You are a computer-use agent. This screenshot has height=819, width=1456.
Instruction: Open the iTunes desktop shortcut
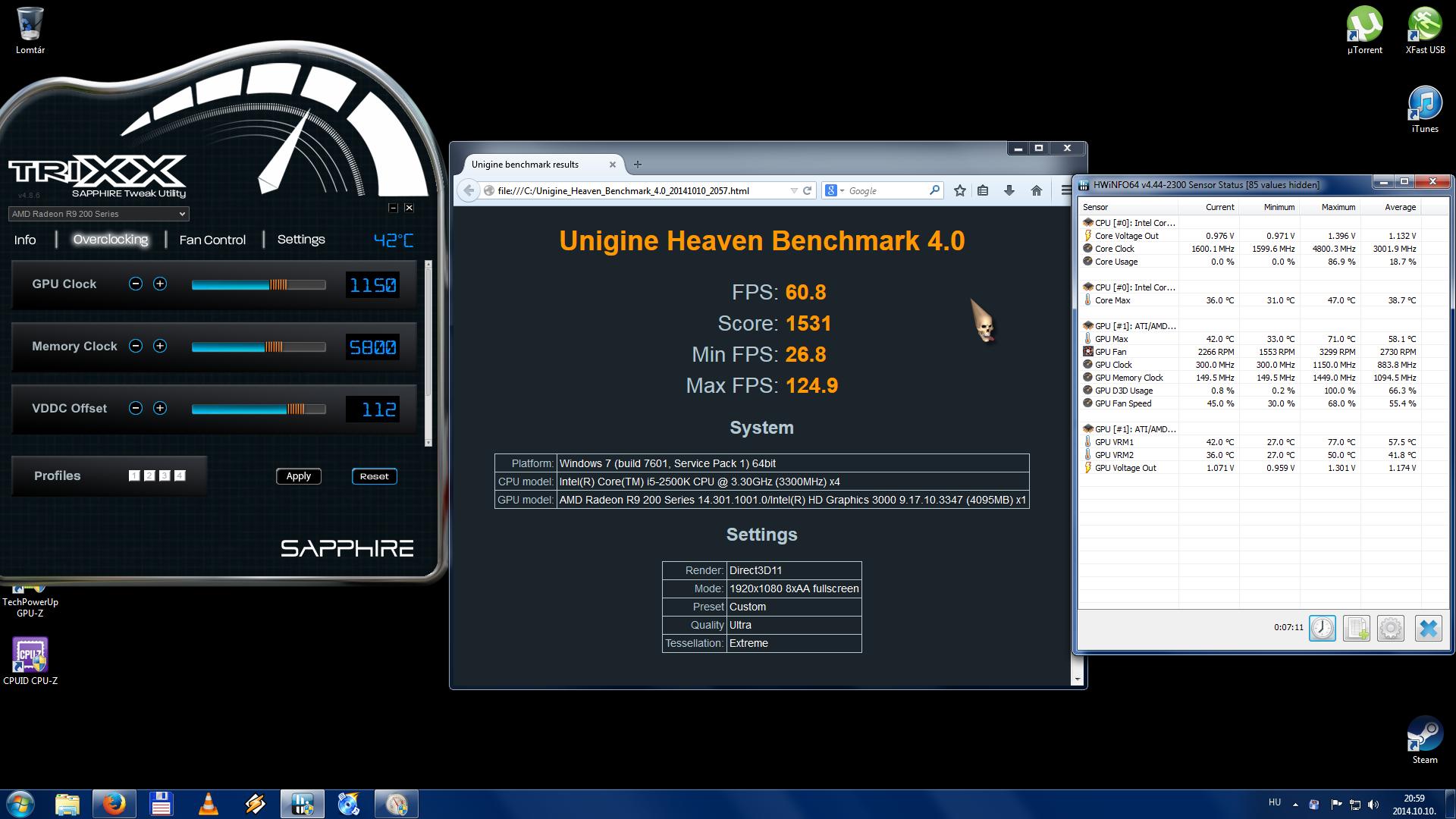point(1425,110)
